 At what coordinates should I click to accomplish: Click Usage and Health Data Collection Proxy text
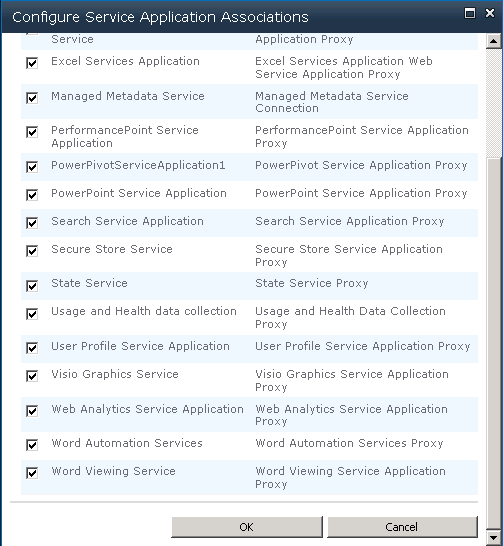pos(350,318)
